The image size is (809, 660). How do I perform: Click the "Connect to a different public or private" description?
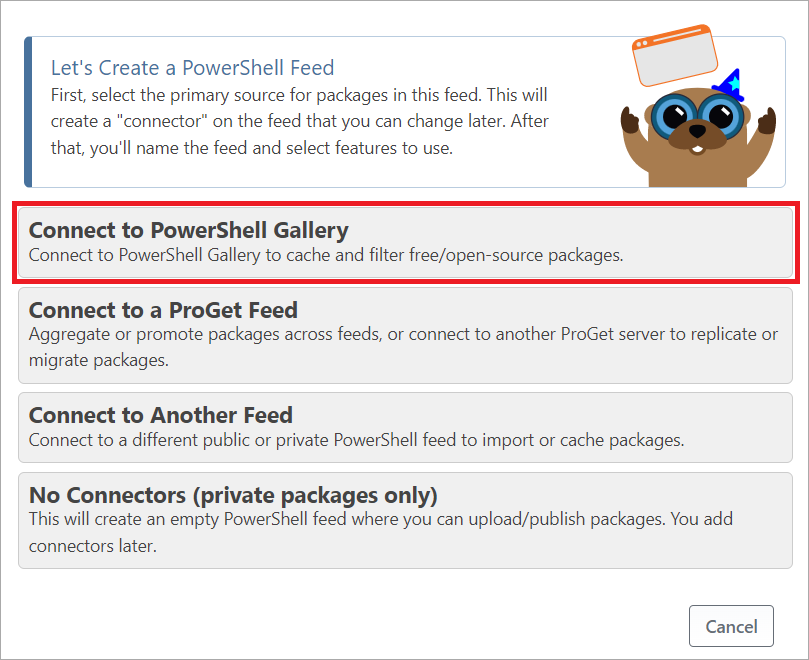(356, 440)
